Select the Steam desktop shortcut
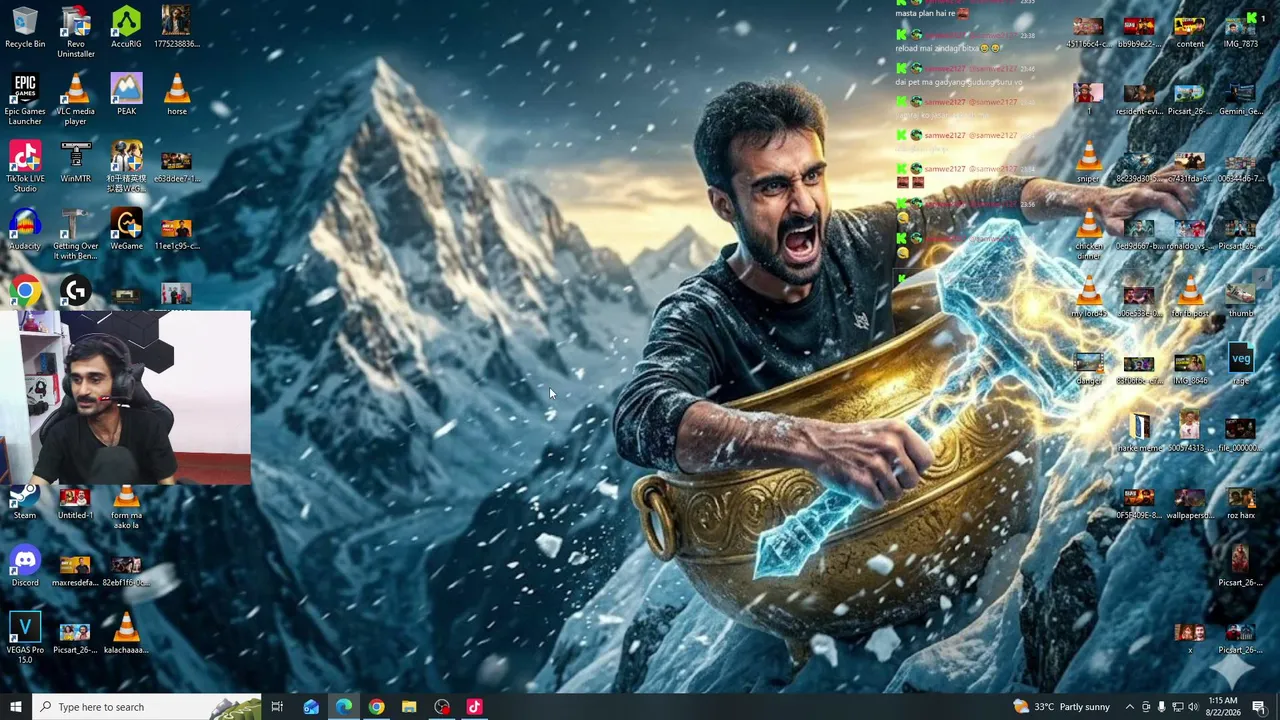The image size is (1280, 720). point(25,503)
